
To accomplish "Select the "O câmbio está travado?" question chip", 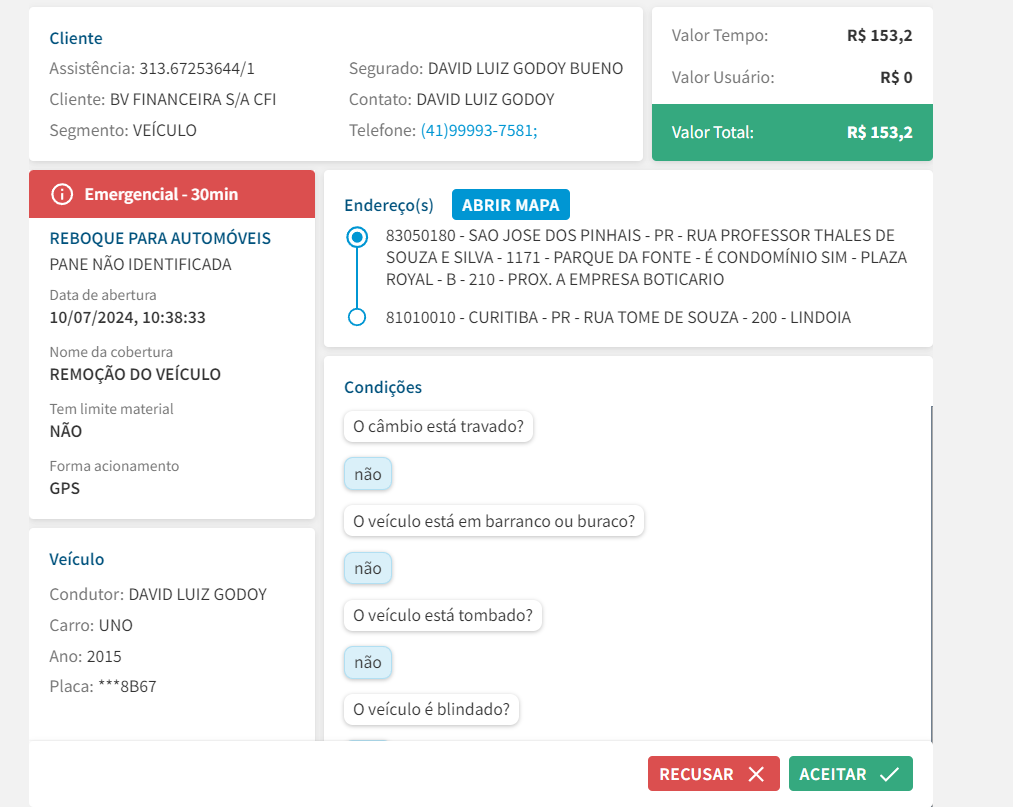I will tap(439, 427).
